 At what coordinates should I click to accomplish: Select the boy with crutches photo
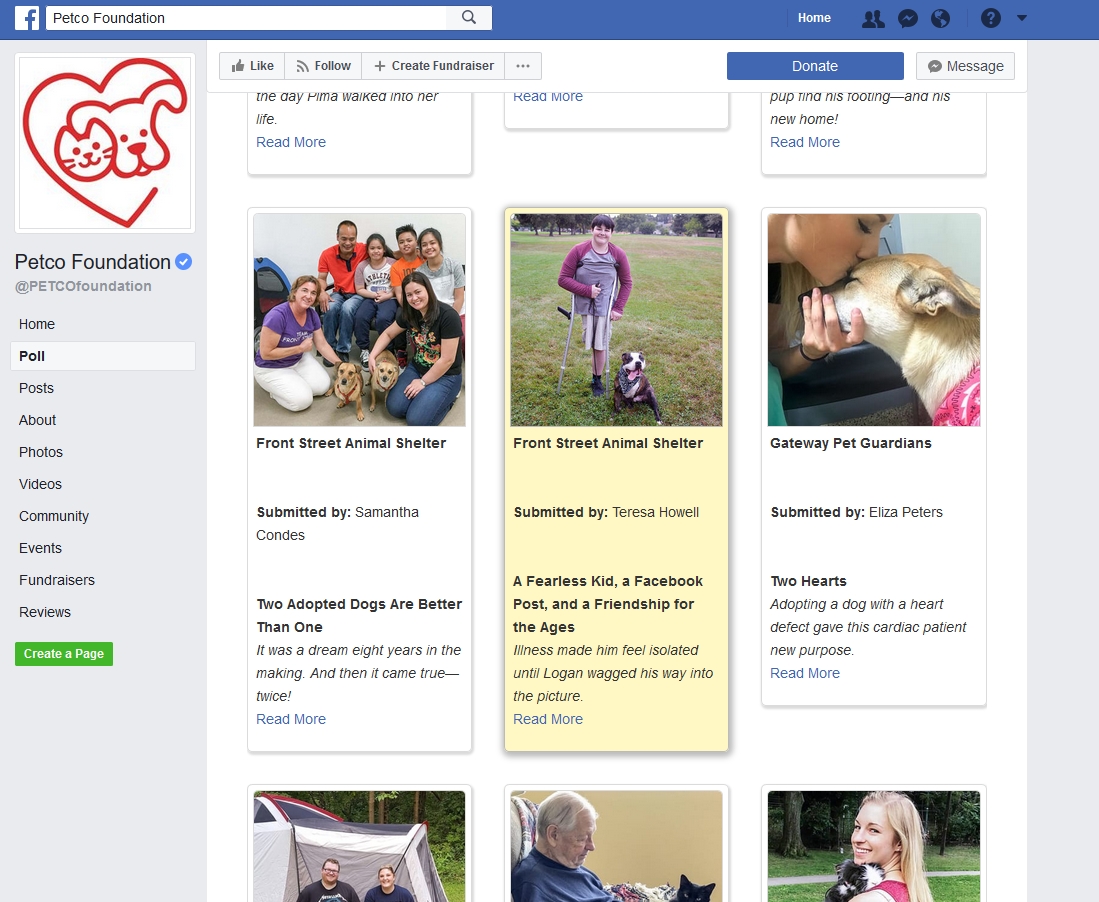[616, 320]
